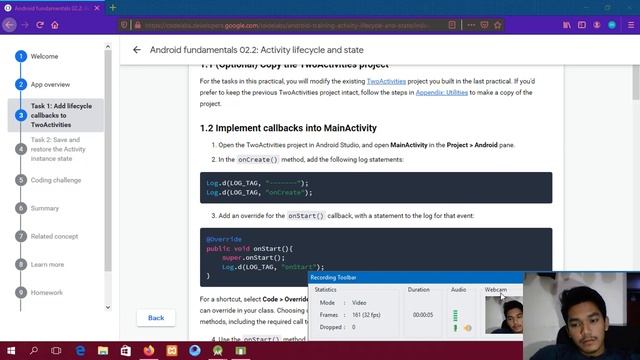Image resolution: width=640 pixels, height=360 pixels.
Task: Save page to Pocket
Action: coord(484,25)
